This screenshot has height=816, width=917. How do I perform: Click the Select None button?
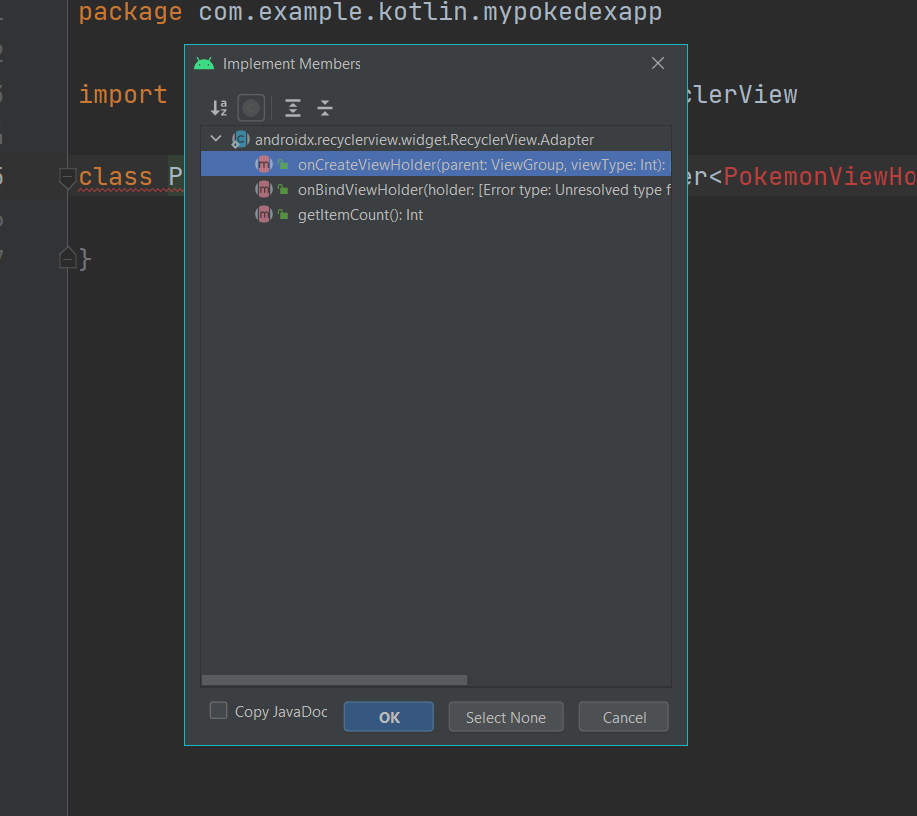tap(506, 717)
